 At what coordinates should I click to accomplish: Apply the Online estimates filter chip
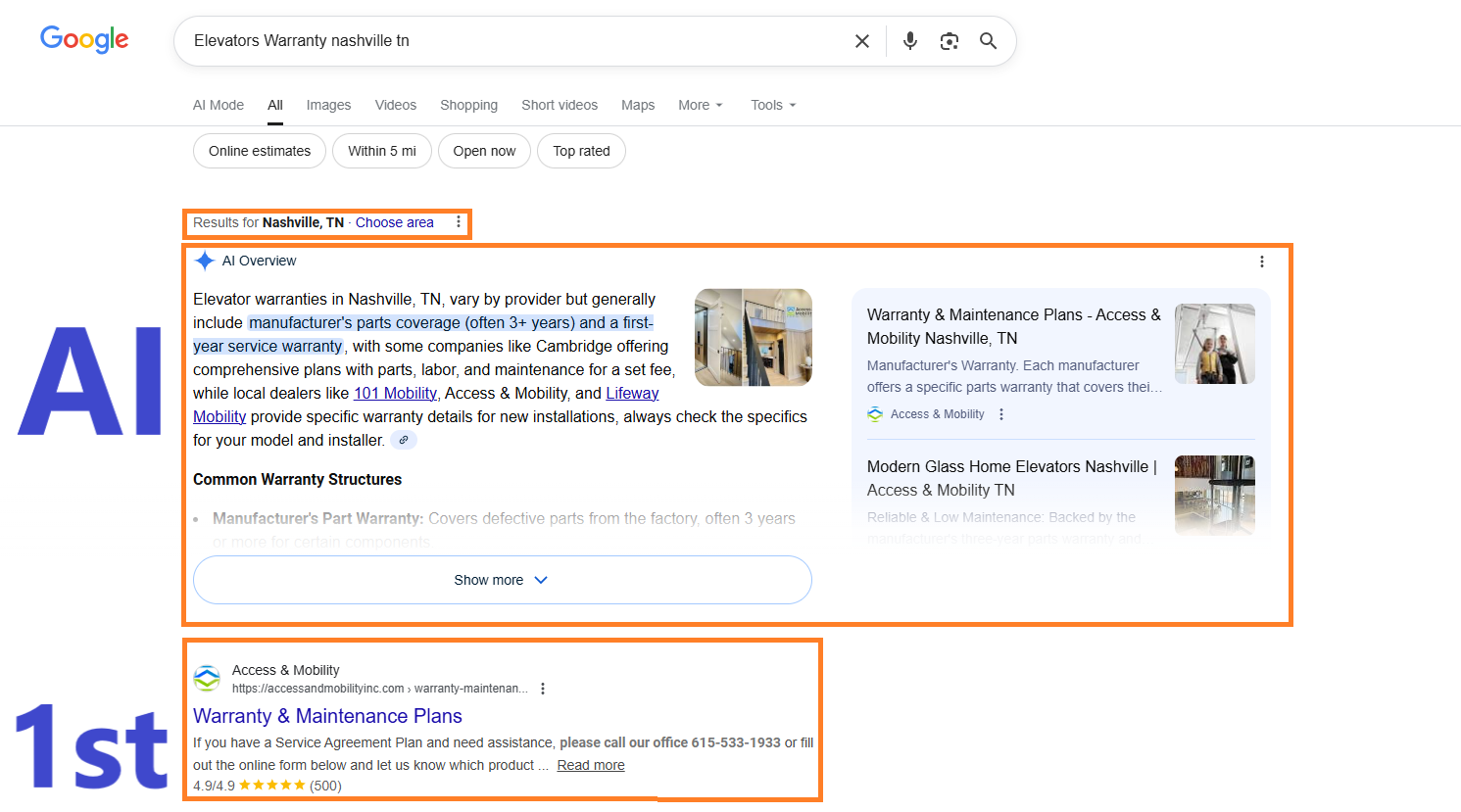tap(260, 151)
